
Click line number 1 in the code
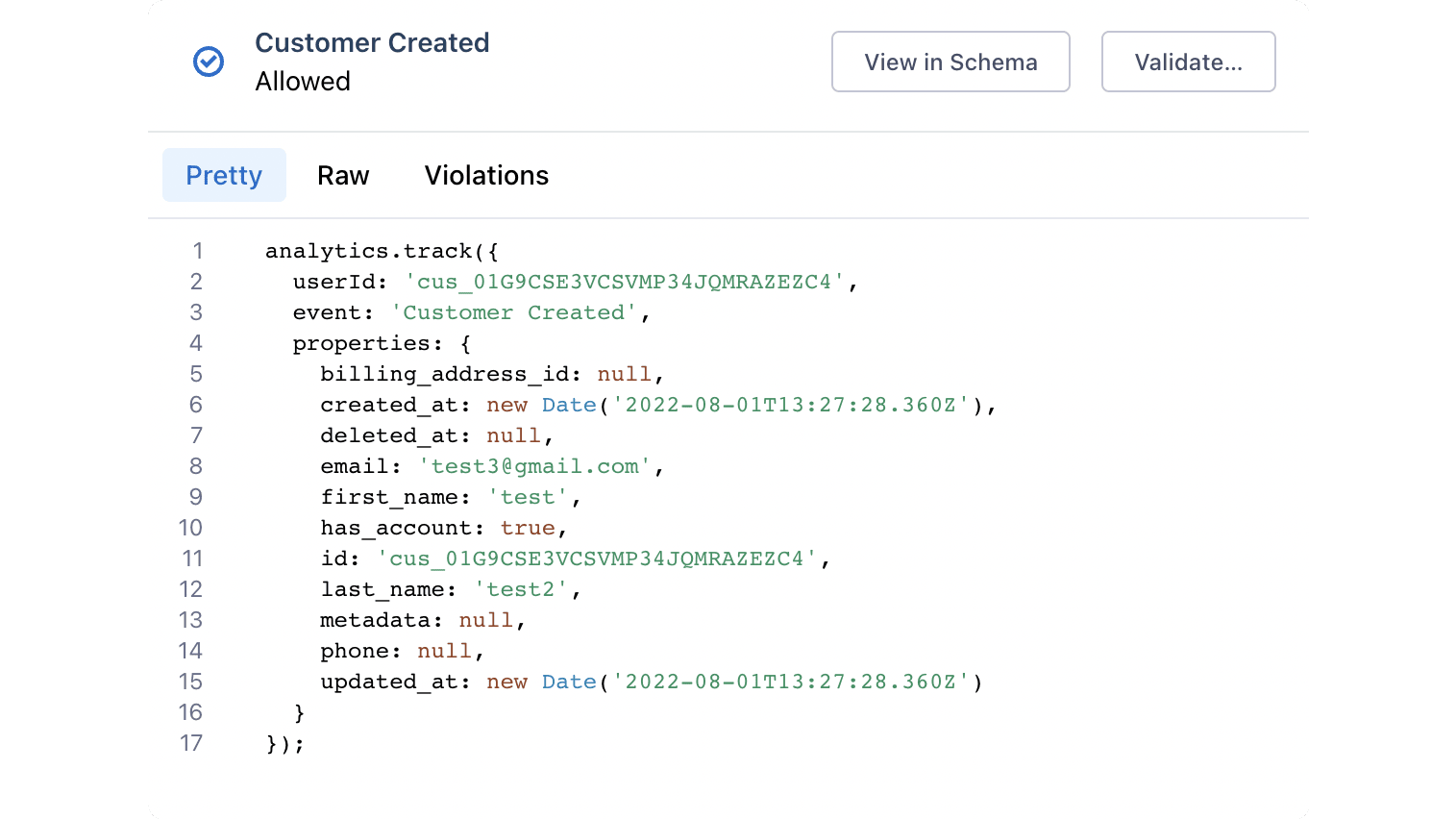click(x=196, y=251)
